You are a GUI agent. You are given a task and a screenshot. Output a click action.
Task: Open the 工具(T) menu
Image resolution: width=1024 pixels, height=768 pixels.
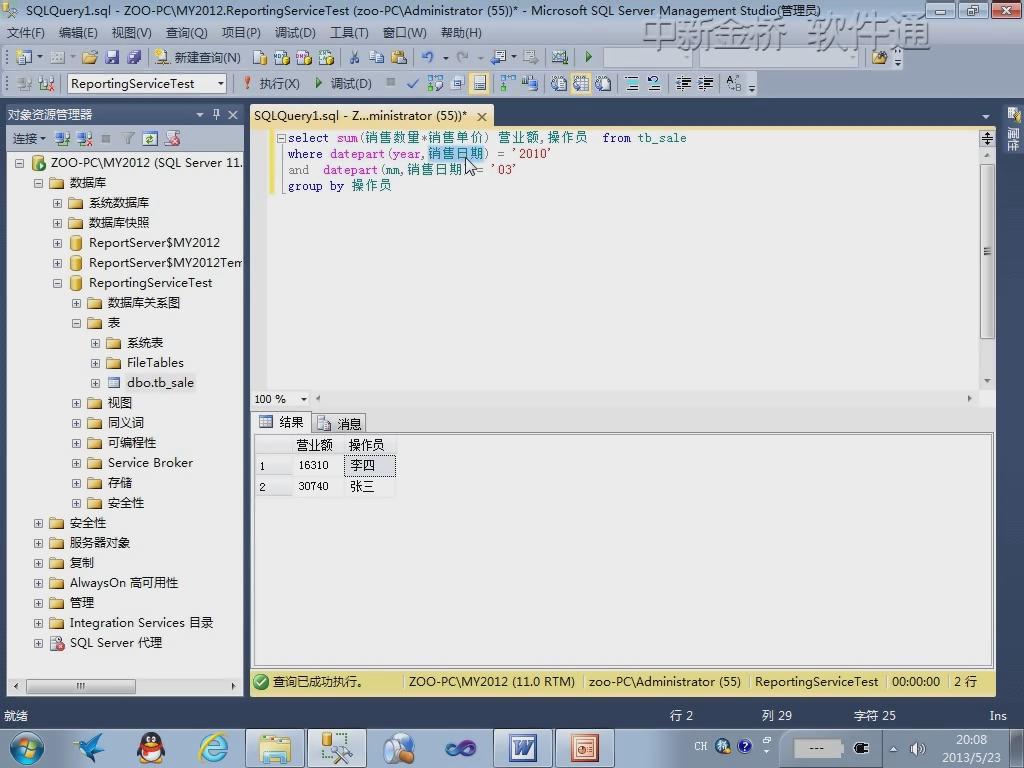[349, 33]
